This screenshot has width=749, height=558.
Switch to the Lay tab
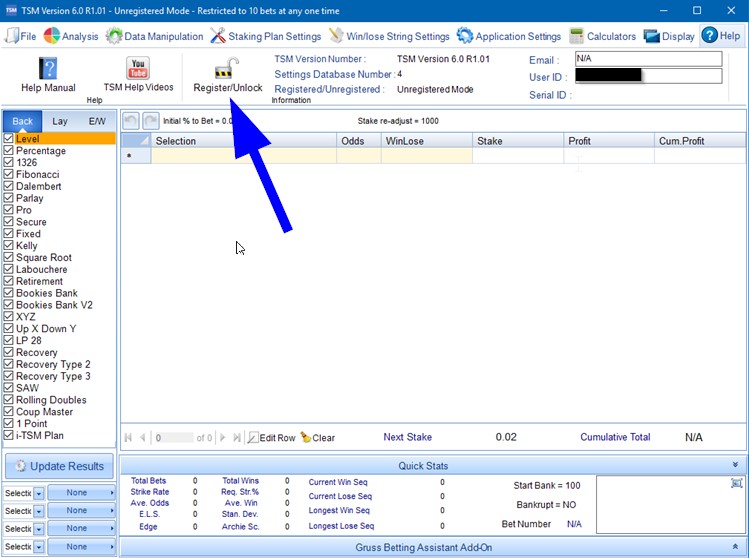[60, 121]
